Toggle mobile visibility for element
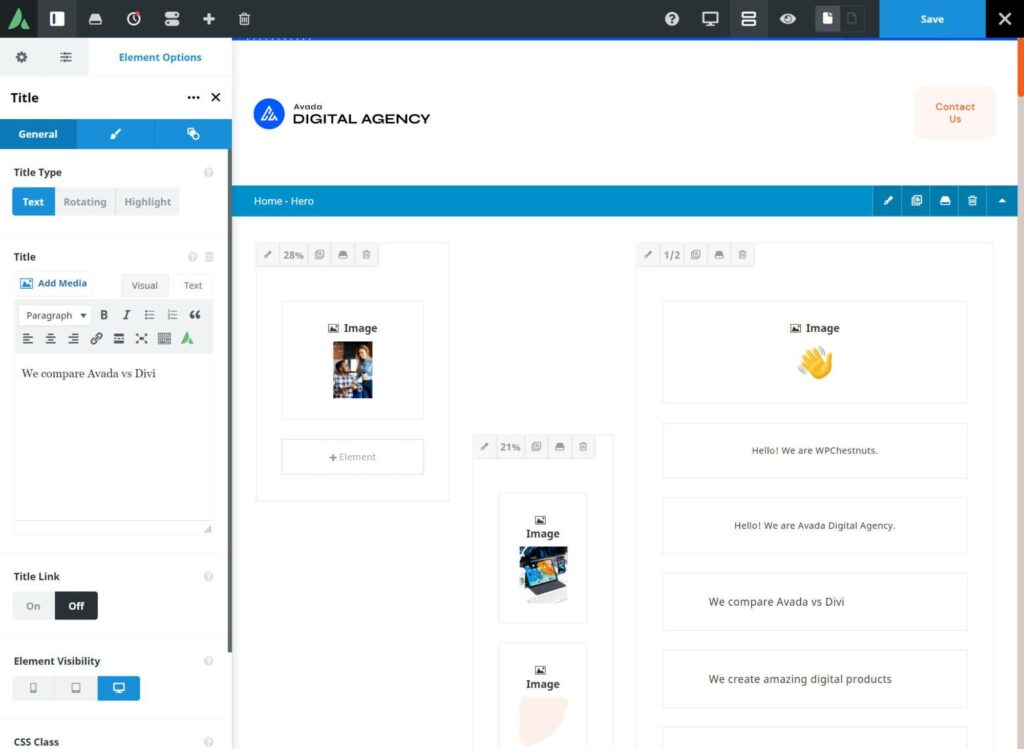Image resolution: width=1024 pixels, height=749 pixels. [33, 688]
